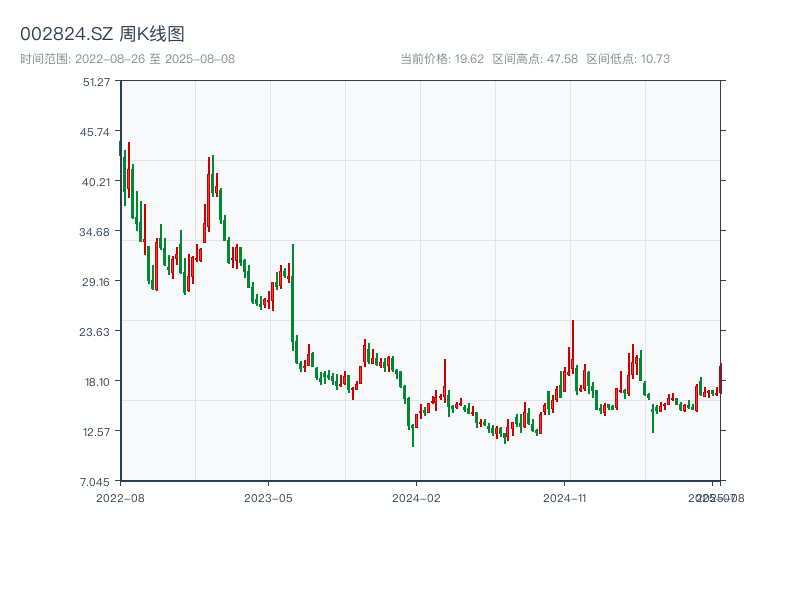800x600 pixels.
Task: Click the 29.16 y-axis price label
Action: pyautogui.click(x=97, y=281)
